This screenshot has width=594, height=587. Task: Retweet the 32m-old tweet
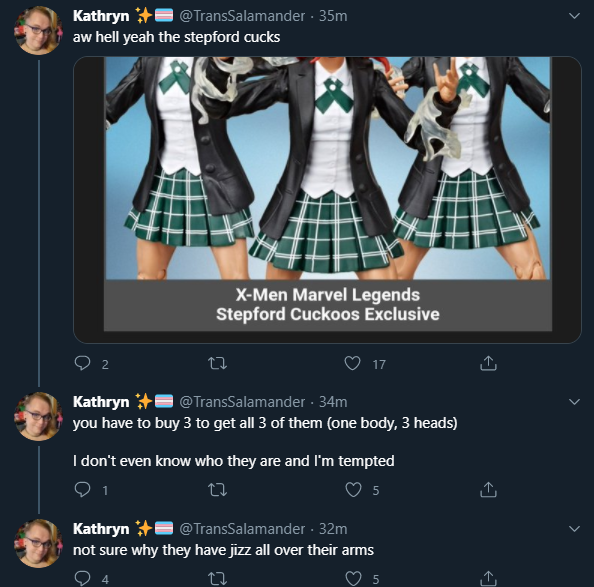coord(218,579)
